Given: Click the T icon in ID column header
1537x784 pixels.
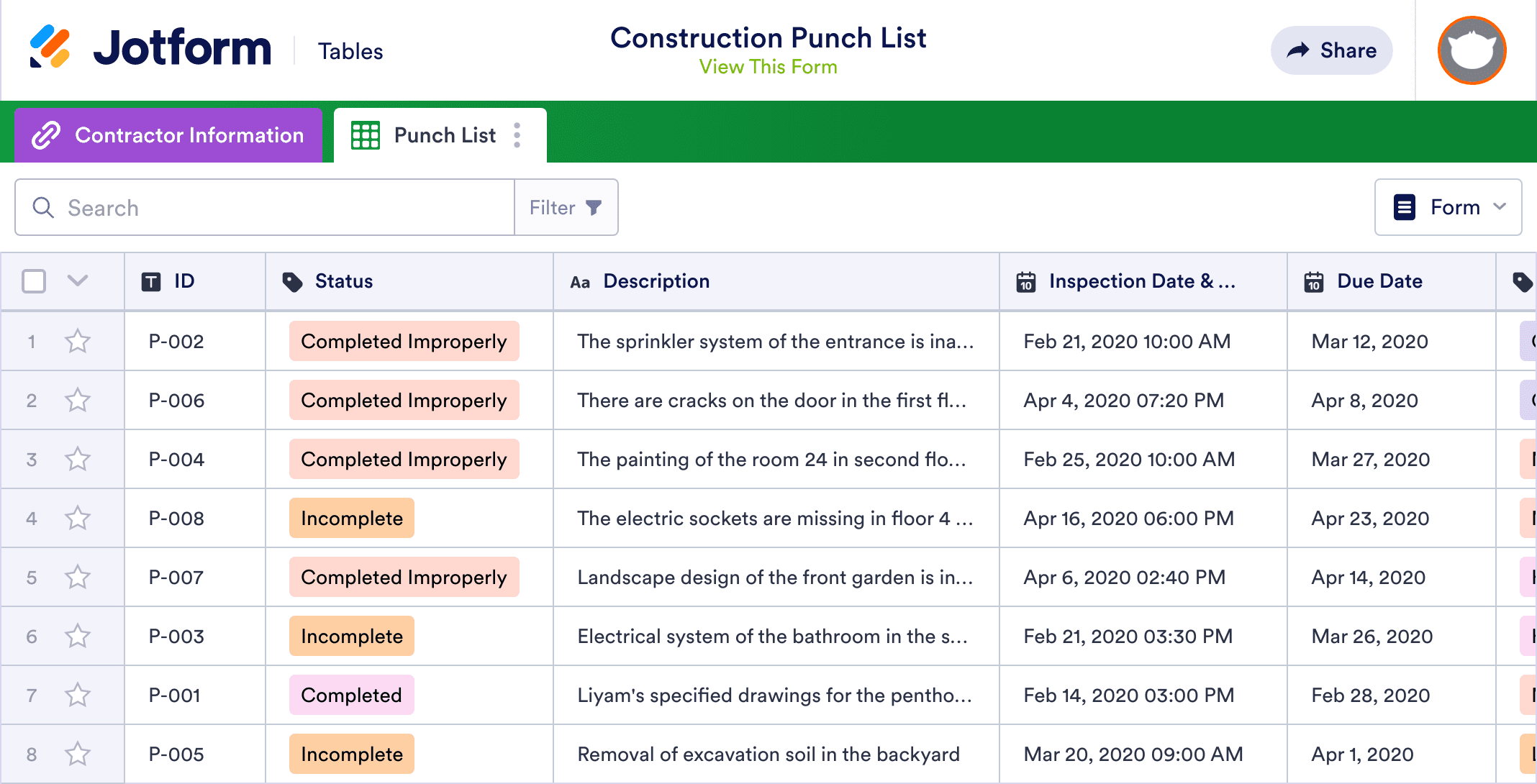Looking at the screenshot, I should coord(150,281).
